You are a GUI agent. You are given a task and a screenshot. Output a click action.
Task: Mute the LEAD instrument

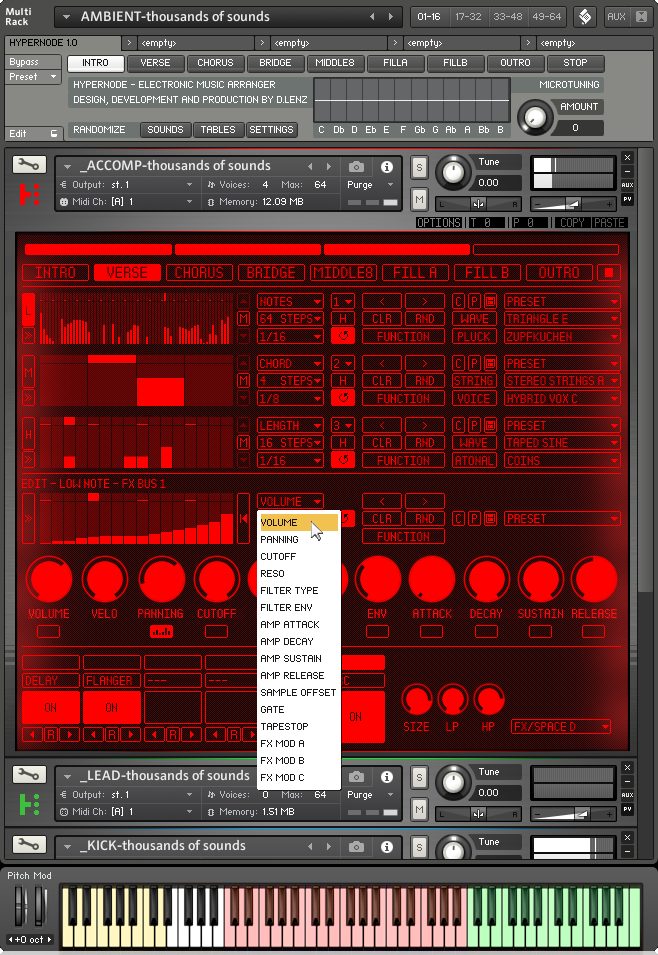click(x=419, y=809)
